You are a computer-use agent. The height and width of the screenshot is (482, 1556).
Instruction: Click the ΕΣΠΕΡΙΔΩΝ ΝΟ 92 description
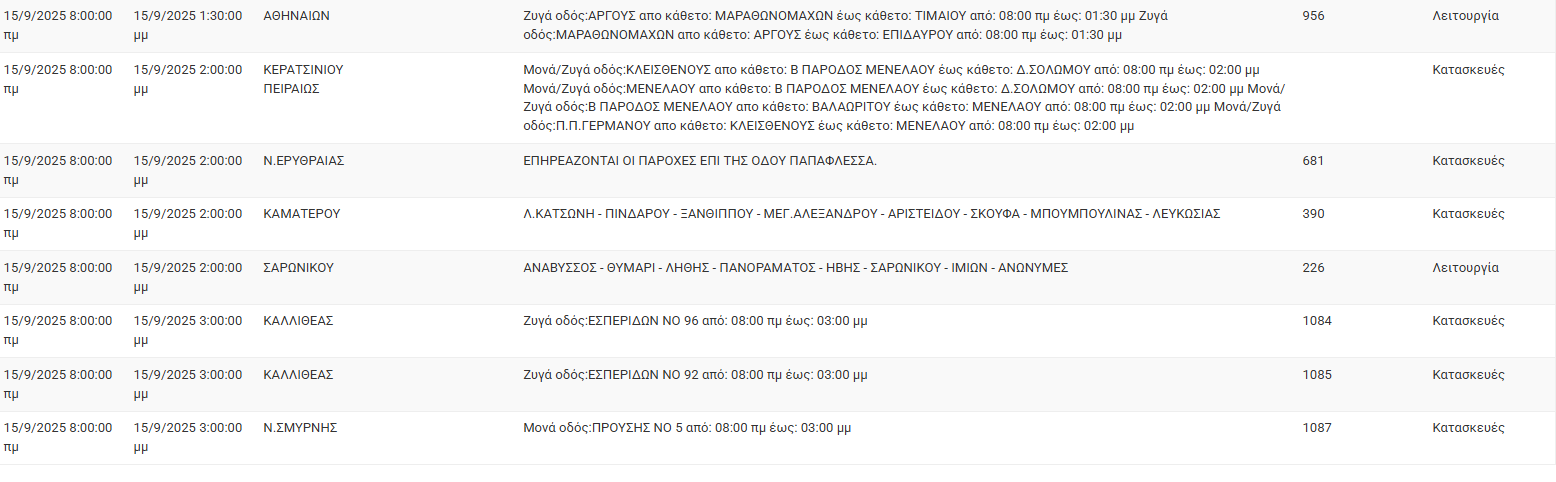coord(695,375)
